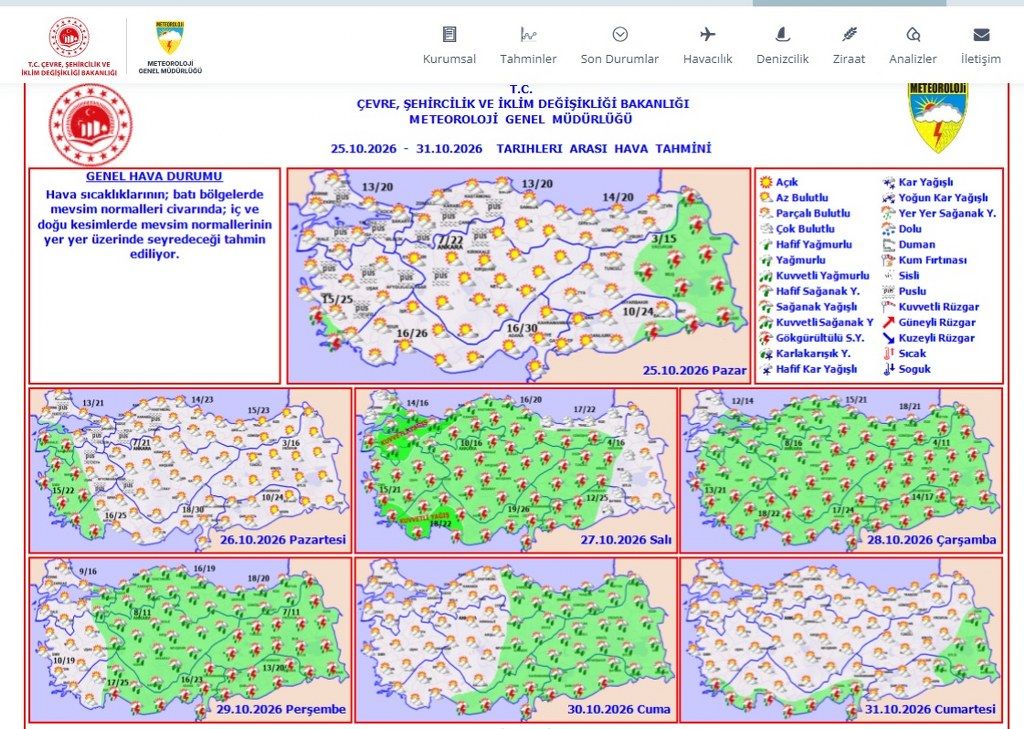Click the Çok Bulutlu legend label
Screen dimensions: 1024x729
[x=805, y=229]
